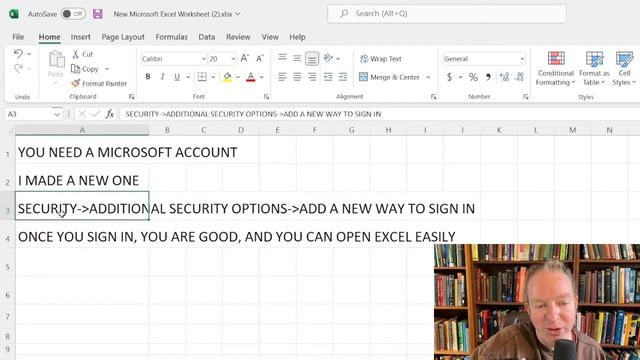
Task: Switch to the Page Layout tab
Action: tap(123, 37)
